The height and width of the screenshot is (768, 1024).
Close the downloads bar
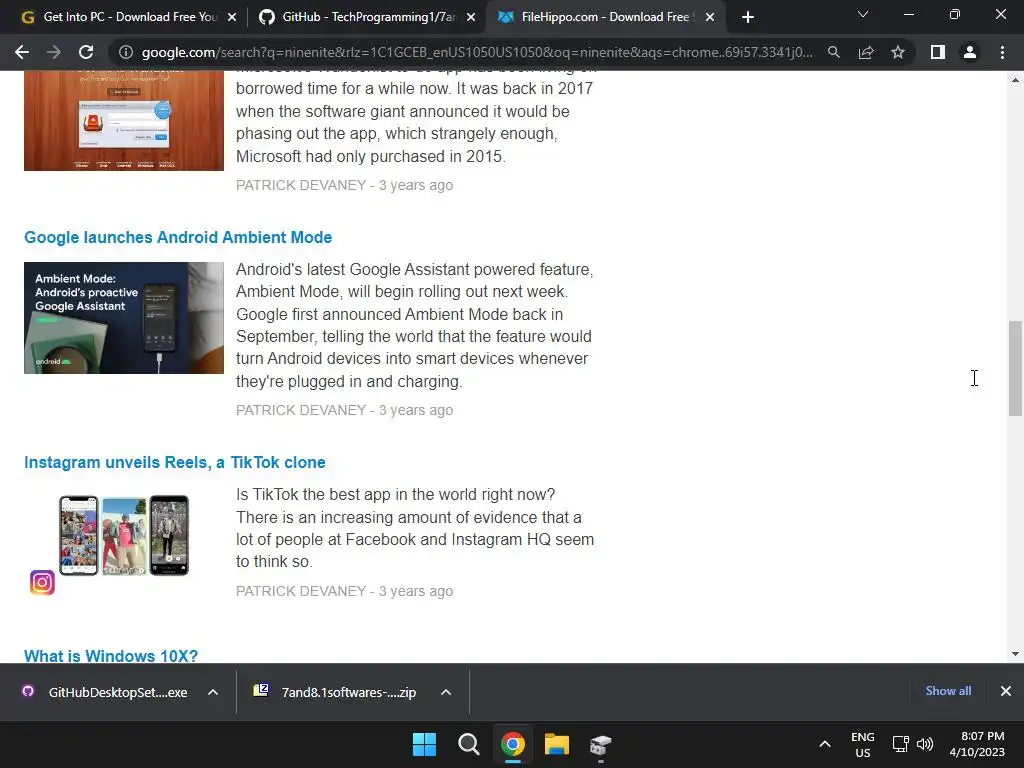point(1006,691)
